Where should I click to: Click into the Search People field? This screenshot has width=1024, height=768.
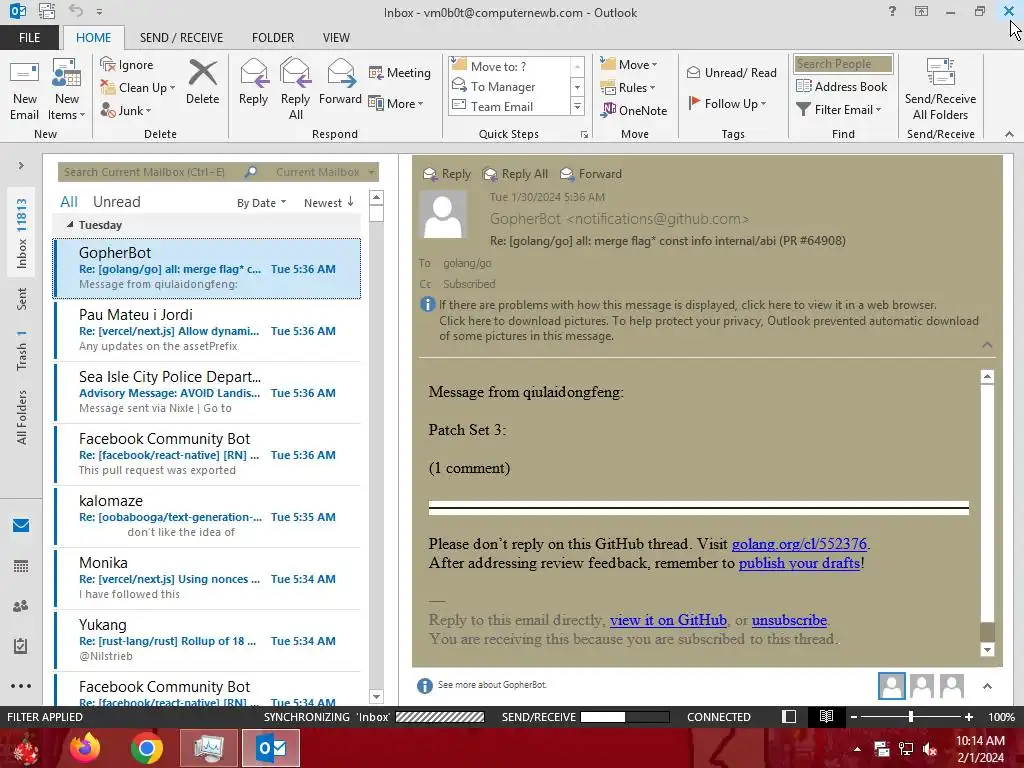tap(843, 64)
